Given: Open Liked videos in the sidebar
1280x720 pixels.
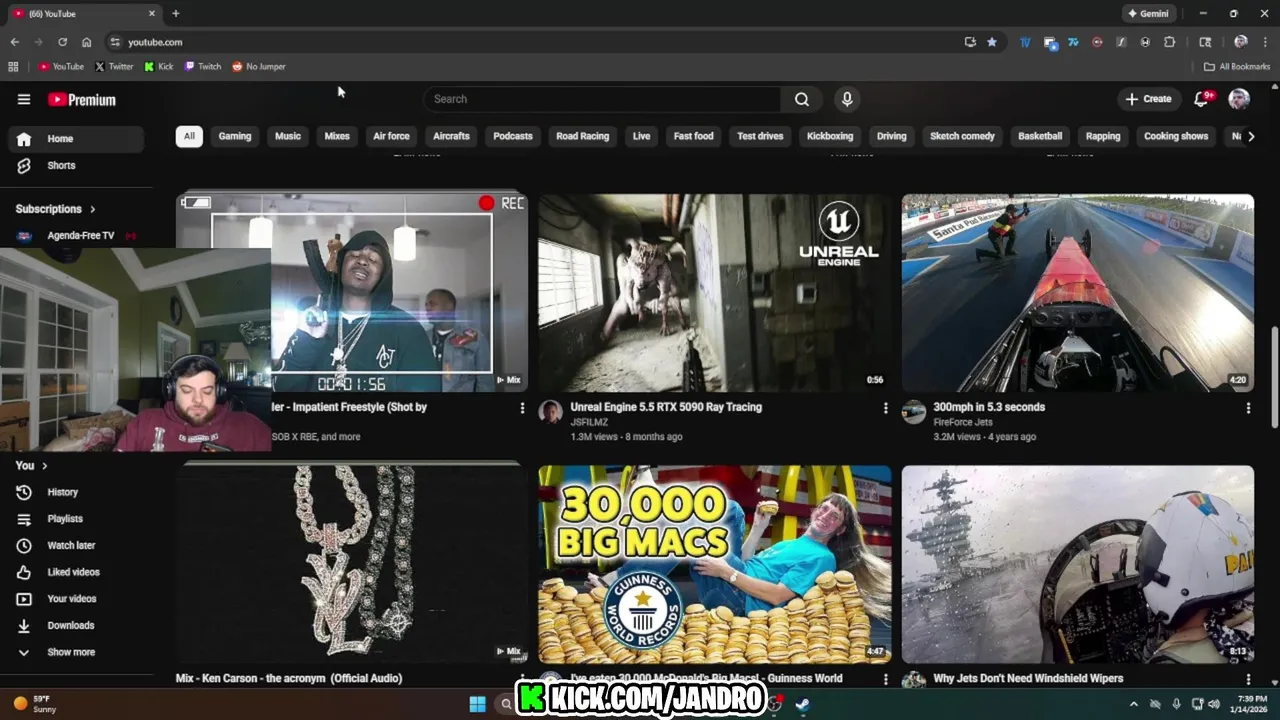Looking at the screenshot, I should point(75,572).
